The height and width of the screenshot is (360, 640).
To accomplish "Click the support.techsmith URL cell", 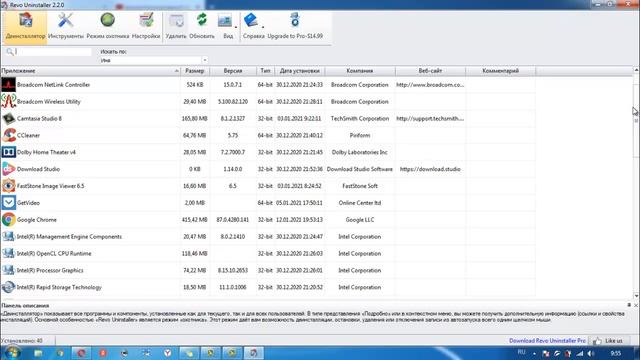I will coord(430,118).
